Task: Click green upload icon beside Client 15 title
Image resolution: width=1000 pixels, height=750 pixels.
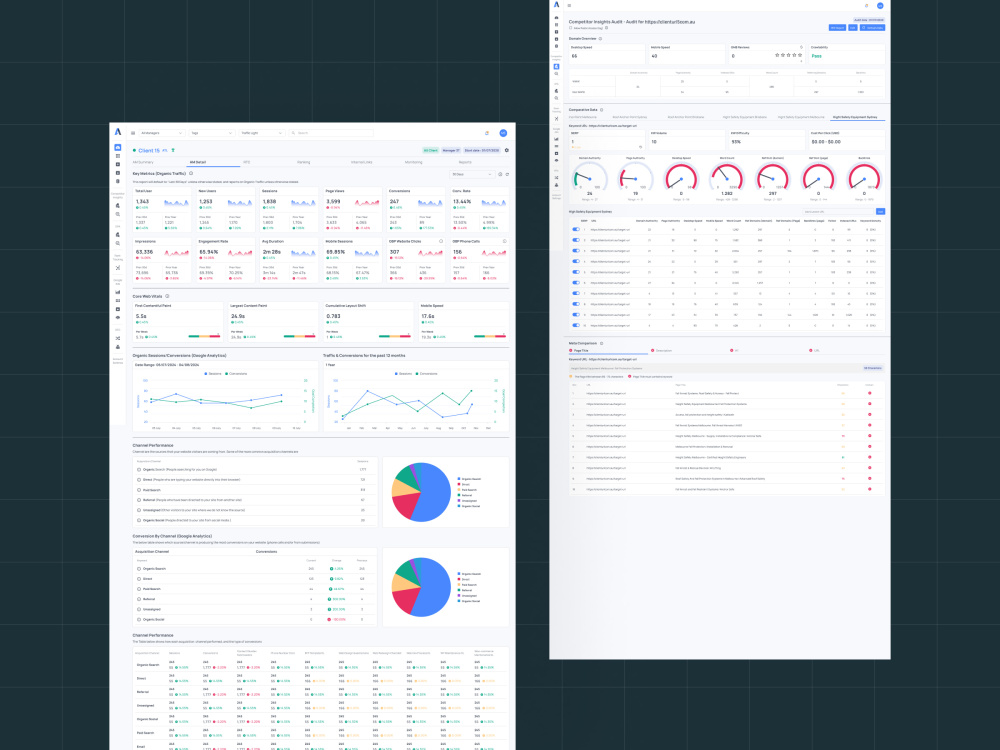Action: point(173,151)
